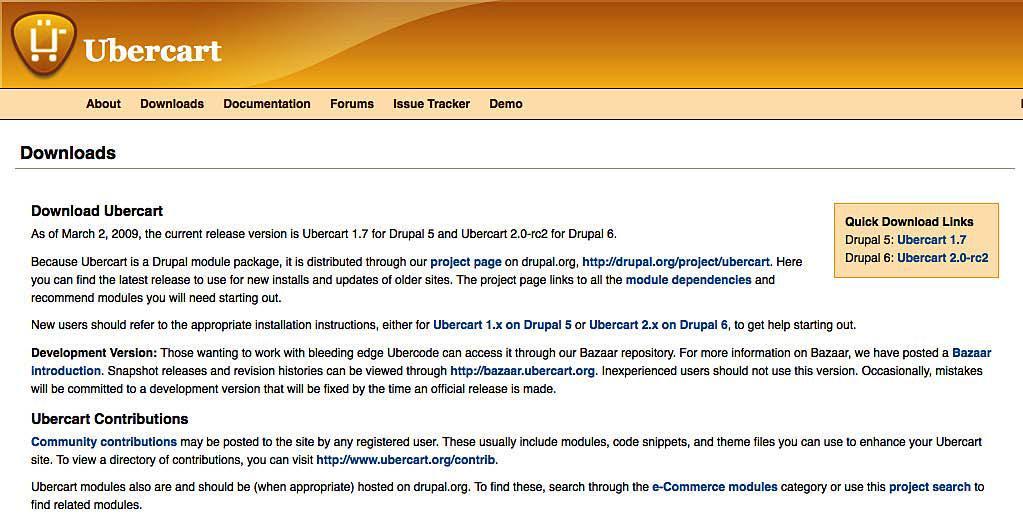The height and width of the screenshot is (525, 1023).
Task: Open the project page link
Action: tap(466, 262)
